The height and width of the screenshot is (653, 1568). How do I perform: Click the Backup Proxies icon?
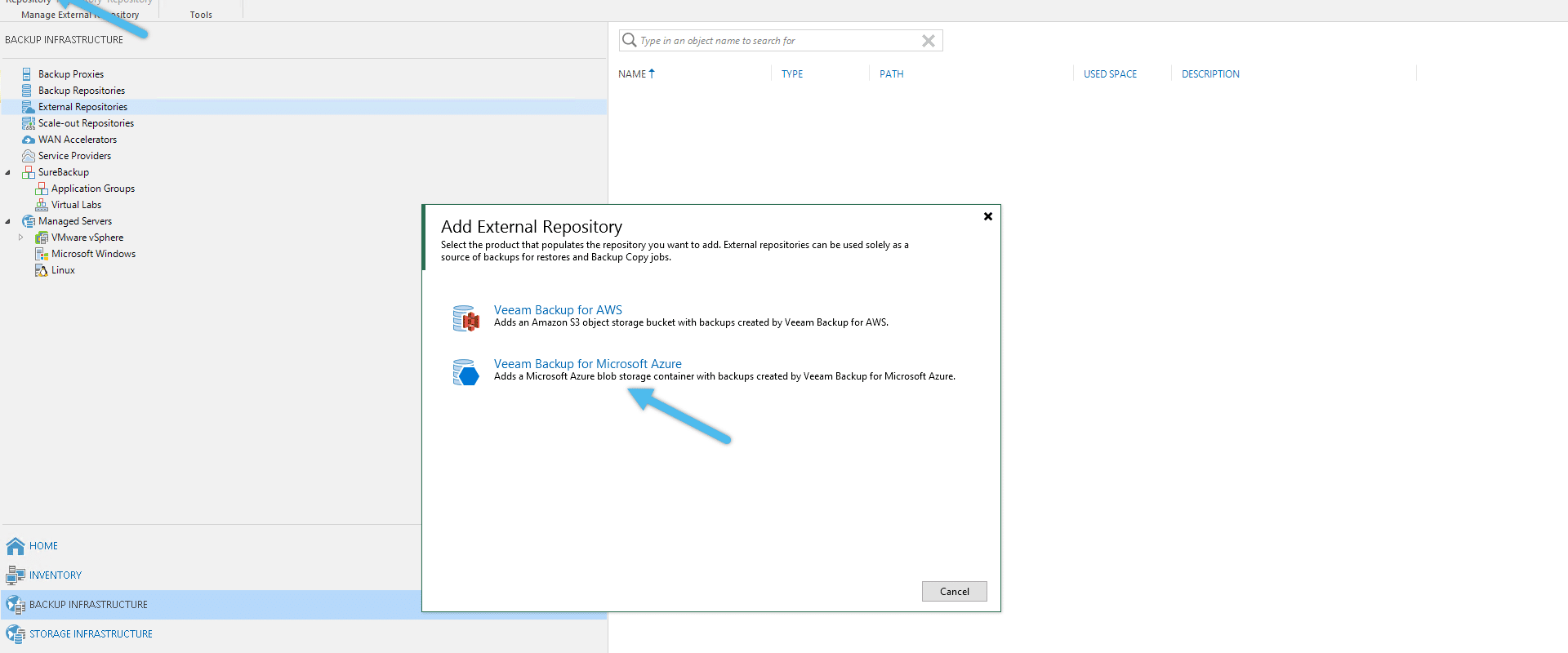coord(27,74)
